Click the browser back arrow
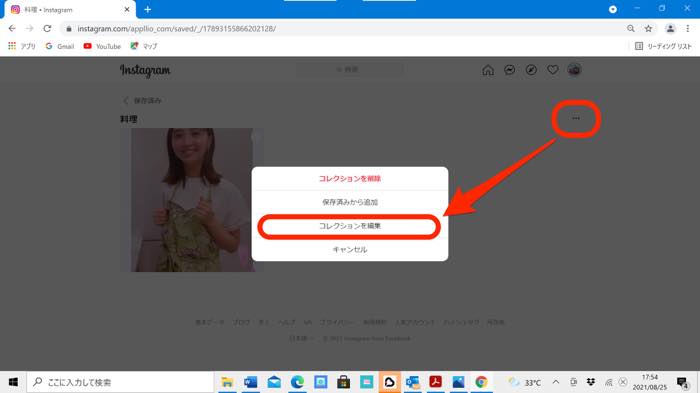This screenshot has height=393, width=700. [x=12, y=29]
